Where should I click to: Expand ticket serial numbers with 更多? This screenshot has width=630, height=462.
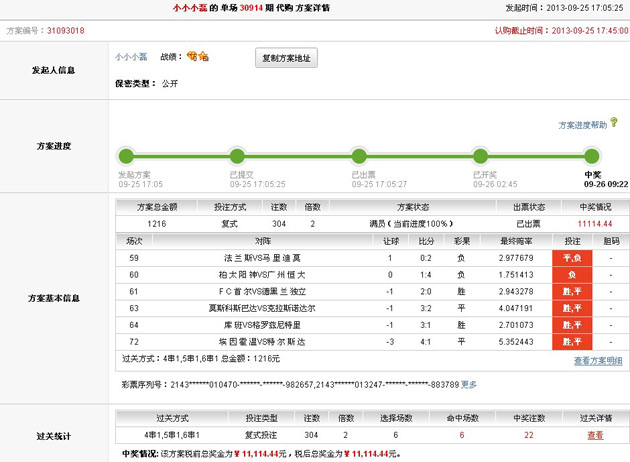click(x=469, y=384)
